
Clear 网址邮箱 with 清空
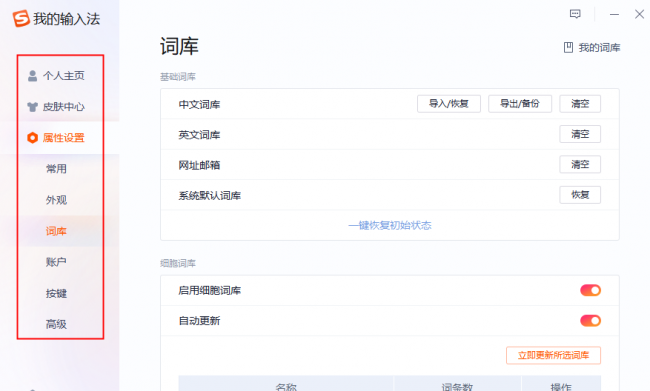580,164
